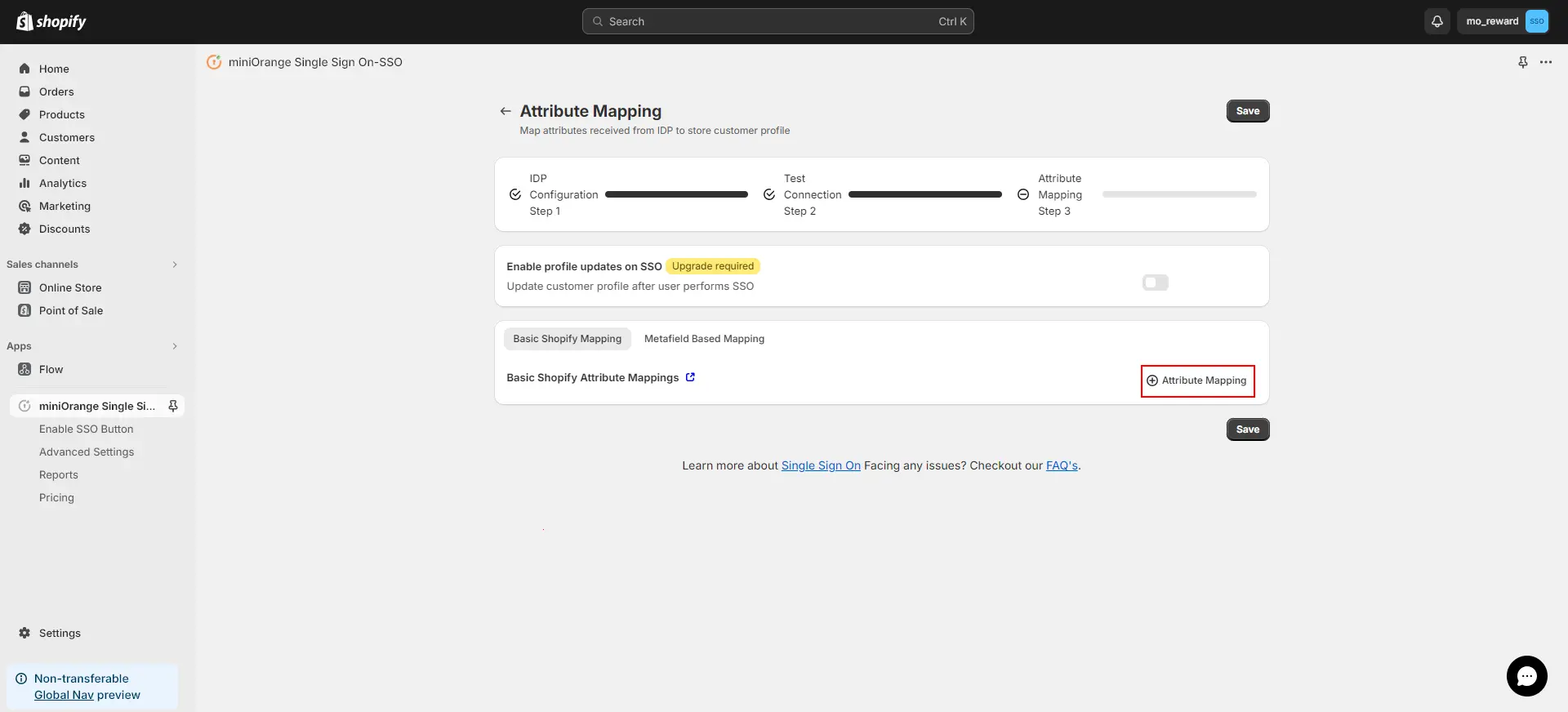Image resolution: width=1568 pixels, height=712 pixels.
Task: Open the FAQ's link
Action: tap(1062, 465)
